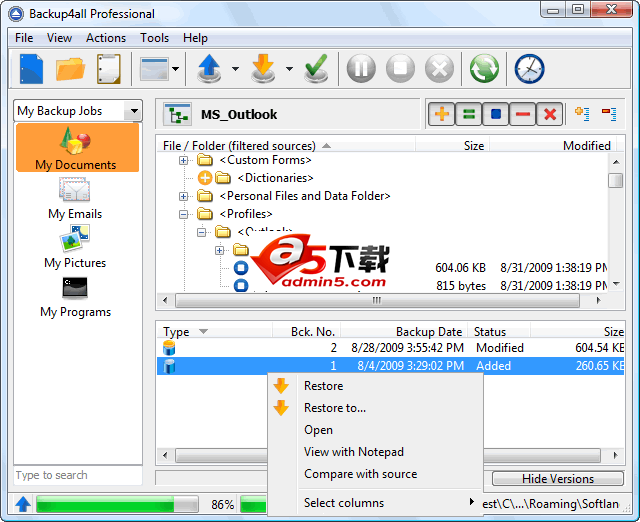Click the Pause toolbar button
The image size is (640, 522).
[x=361, y=68]
